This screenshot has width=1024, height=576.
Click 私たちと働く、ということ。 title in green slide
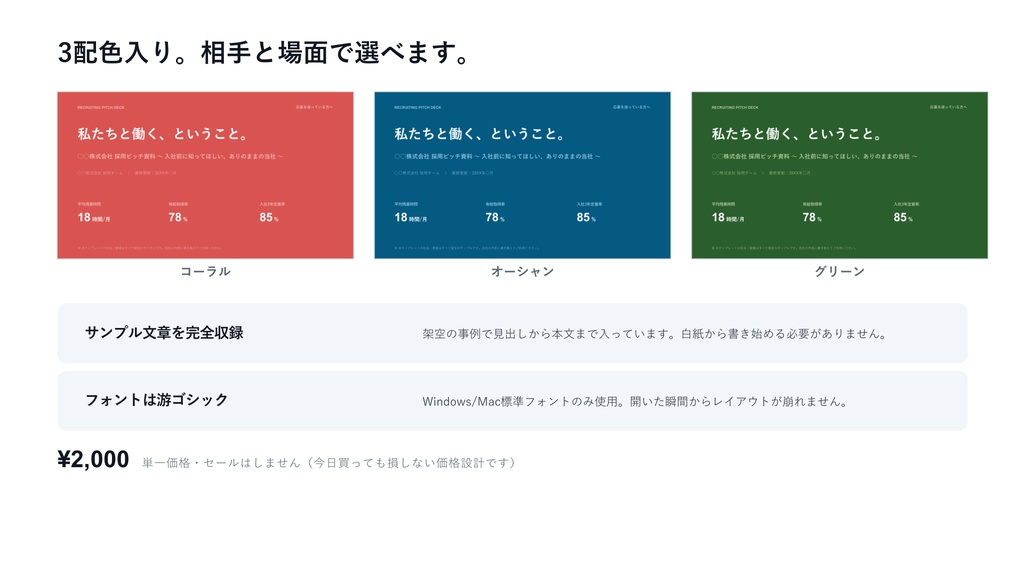tap(798, 134)
